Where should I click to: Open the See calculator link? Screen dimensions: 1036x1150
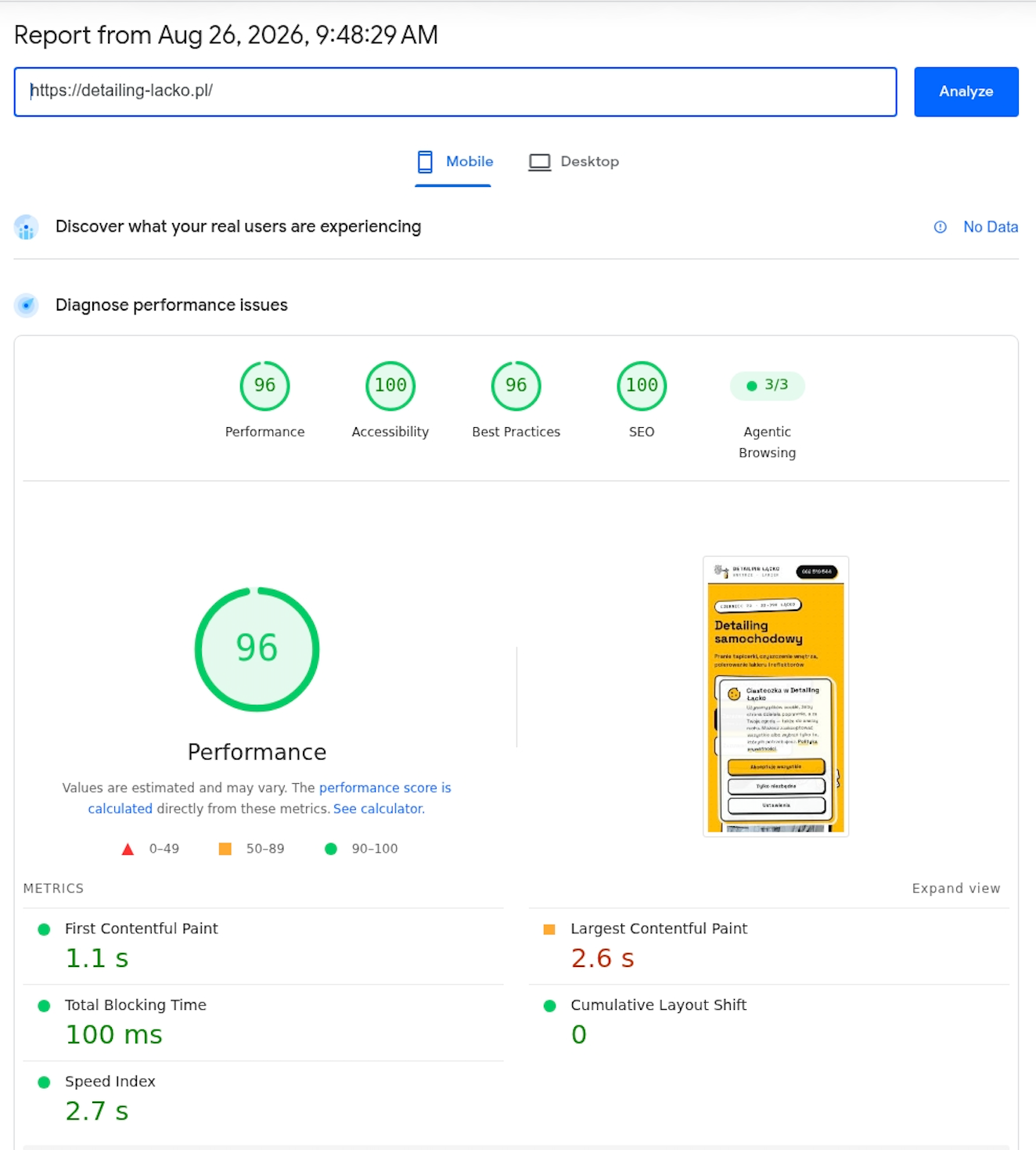click(x=379, y=809)
